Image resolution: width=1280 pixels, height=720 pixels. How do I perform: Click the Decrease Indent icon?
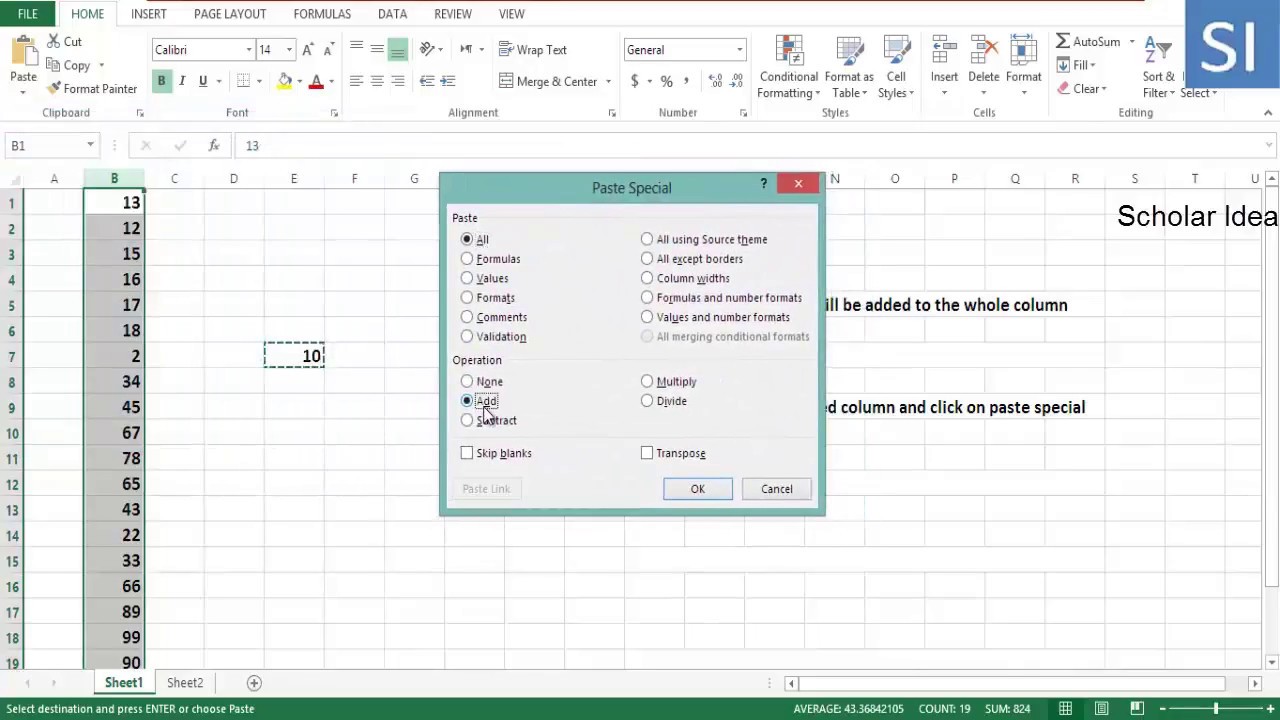point(427,81)
